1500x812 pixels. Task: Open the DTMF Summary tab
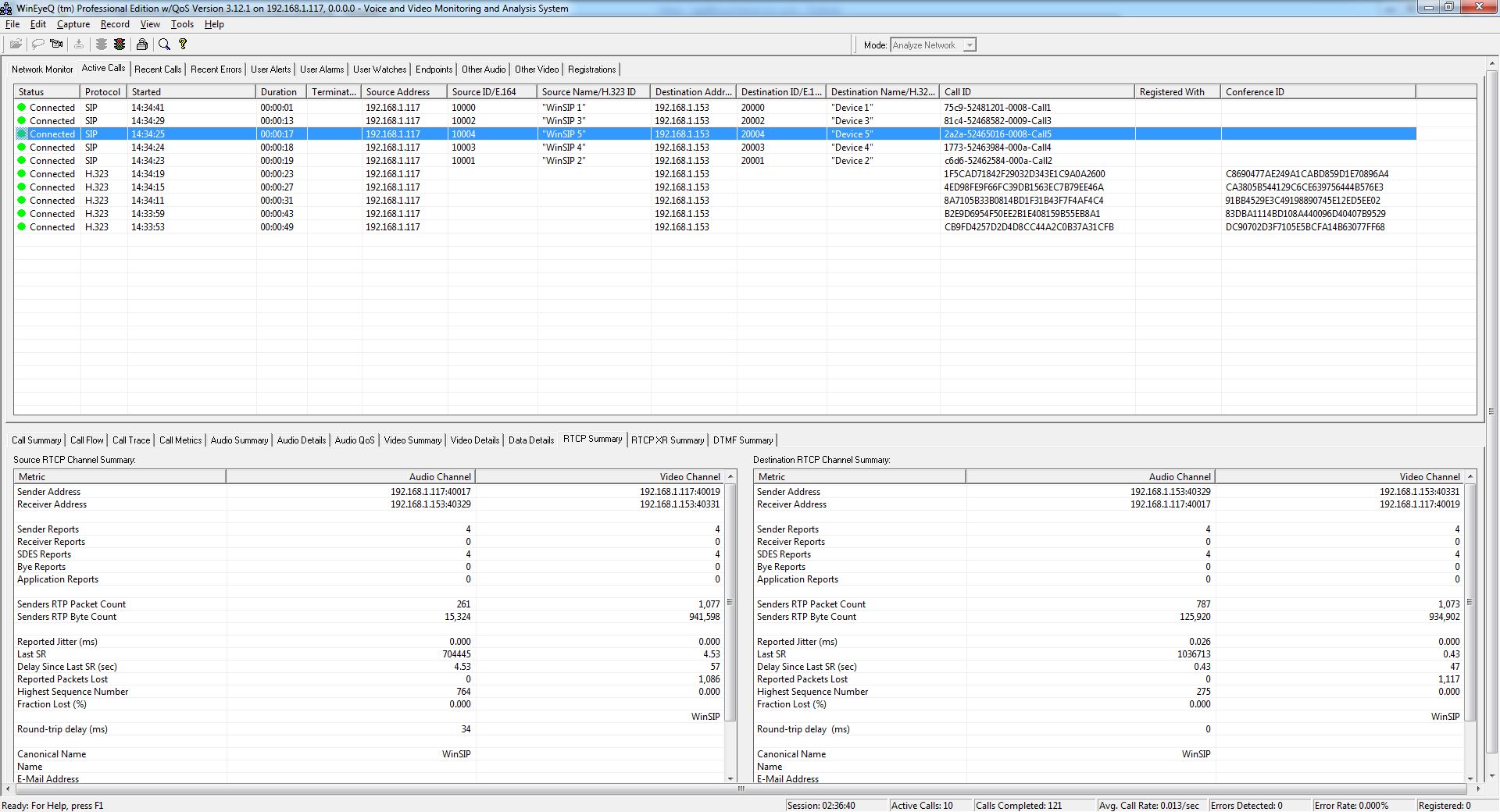tap(743, 440)
